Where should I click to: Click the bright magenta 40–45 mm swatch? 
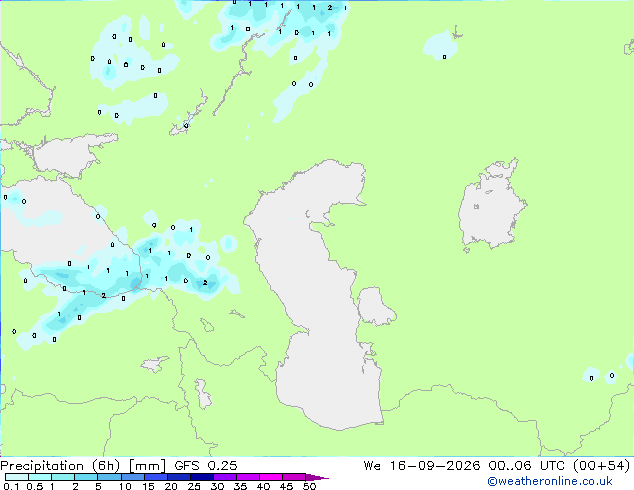coord(271,477)
